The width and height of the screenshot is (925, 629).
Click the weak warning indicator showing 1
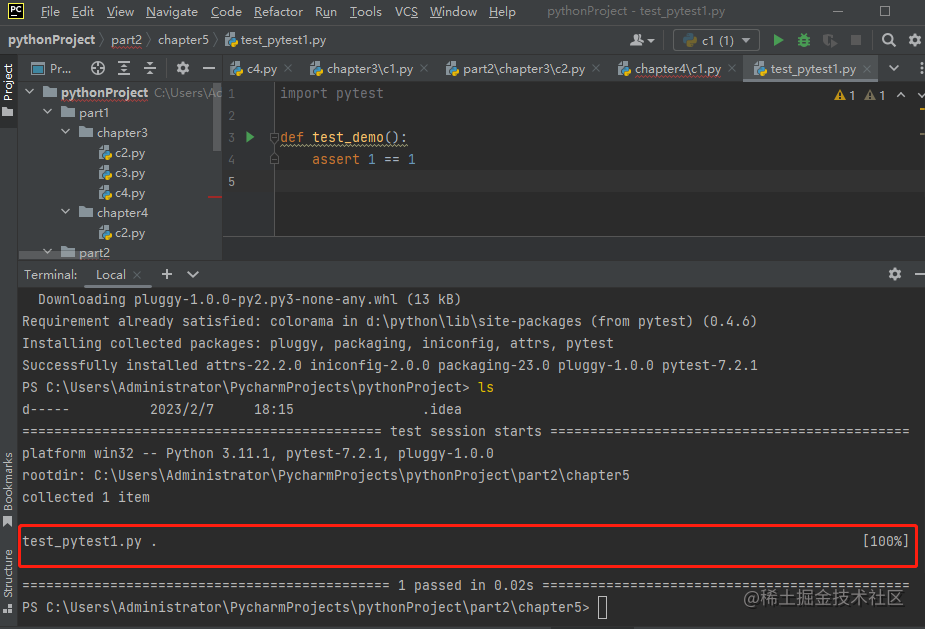tap(875, 95)
